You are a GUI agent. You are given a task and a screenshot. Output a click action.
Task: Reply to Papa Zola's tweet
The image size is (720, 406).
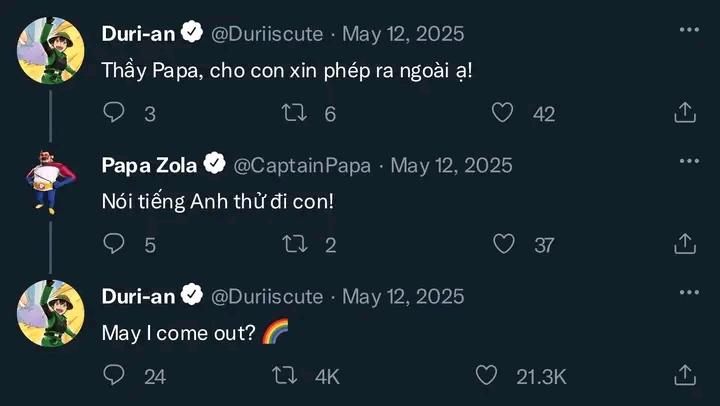tap(115, 244)
